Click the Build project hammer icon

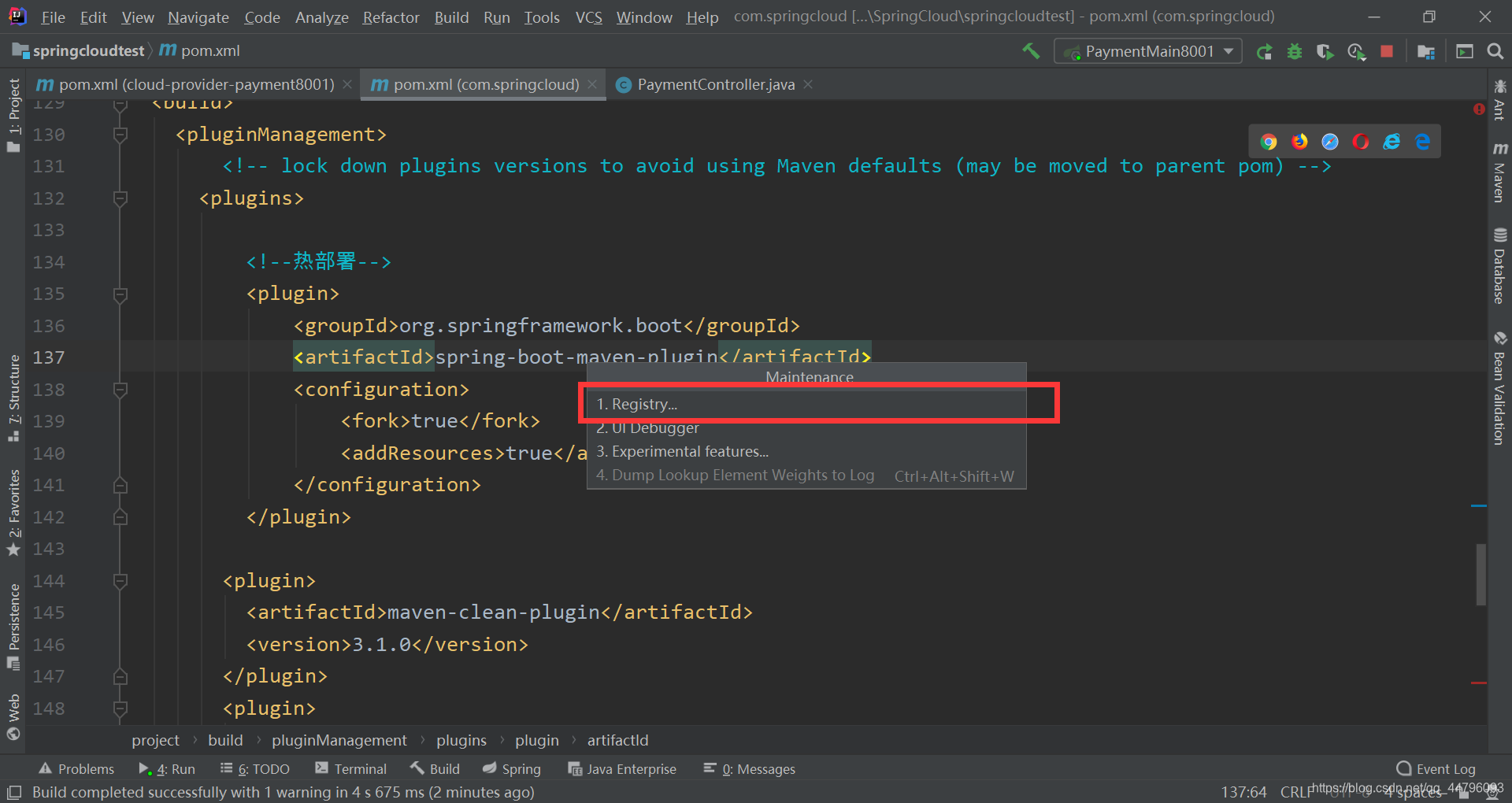[x=1031, y=51]
